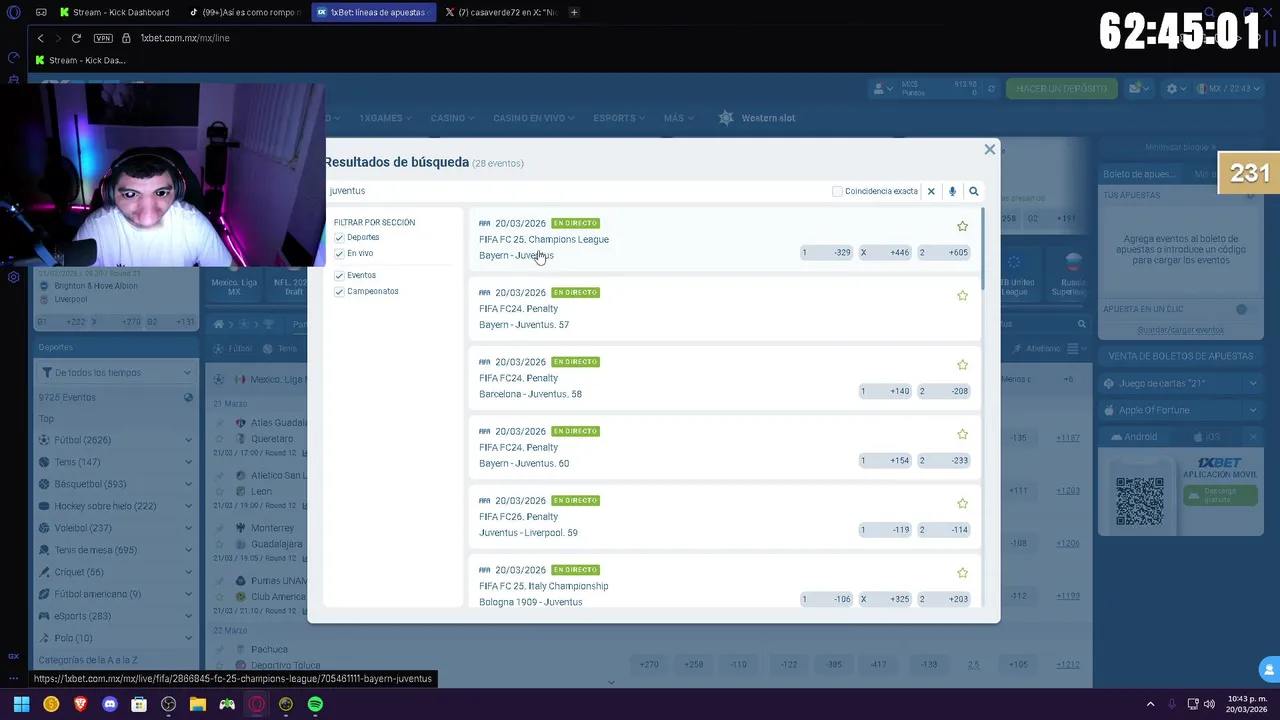Open Discord from taskbar

pos(110,704)
